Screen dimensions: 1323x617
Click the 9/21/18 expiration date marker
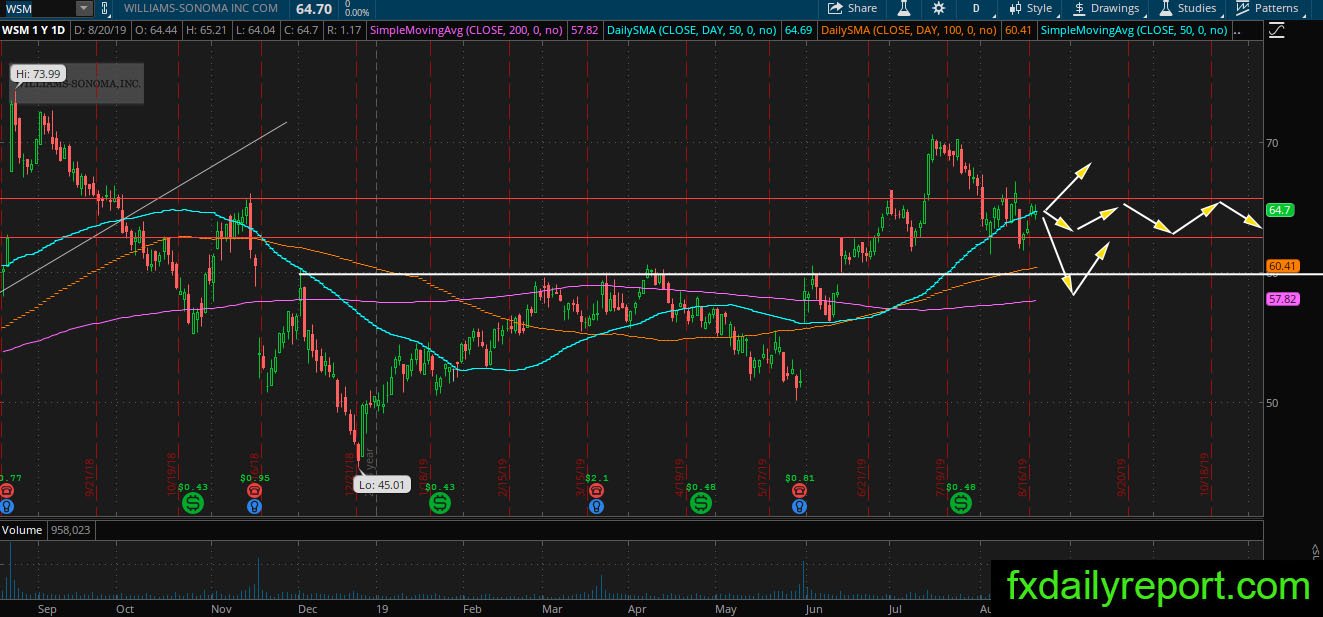[x=89, y=478]
